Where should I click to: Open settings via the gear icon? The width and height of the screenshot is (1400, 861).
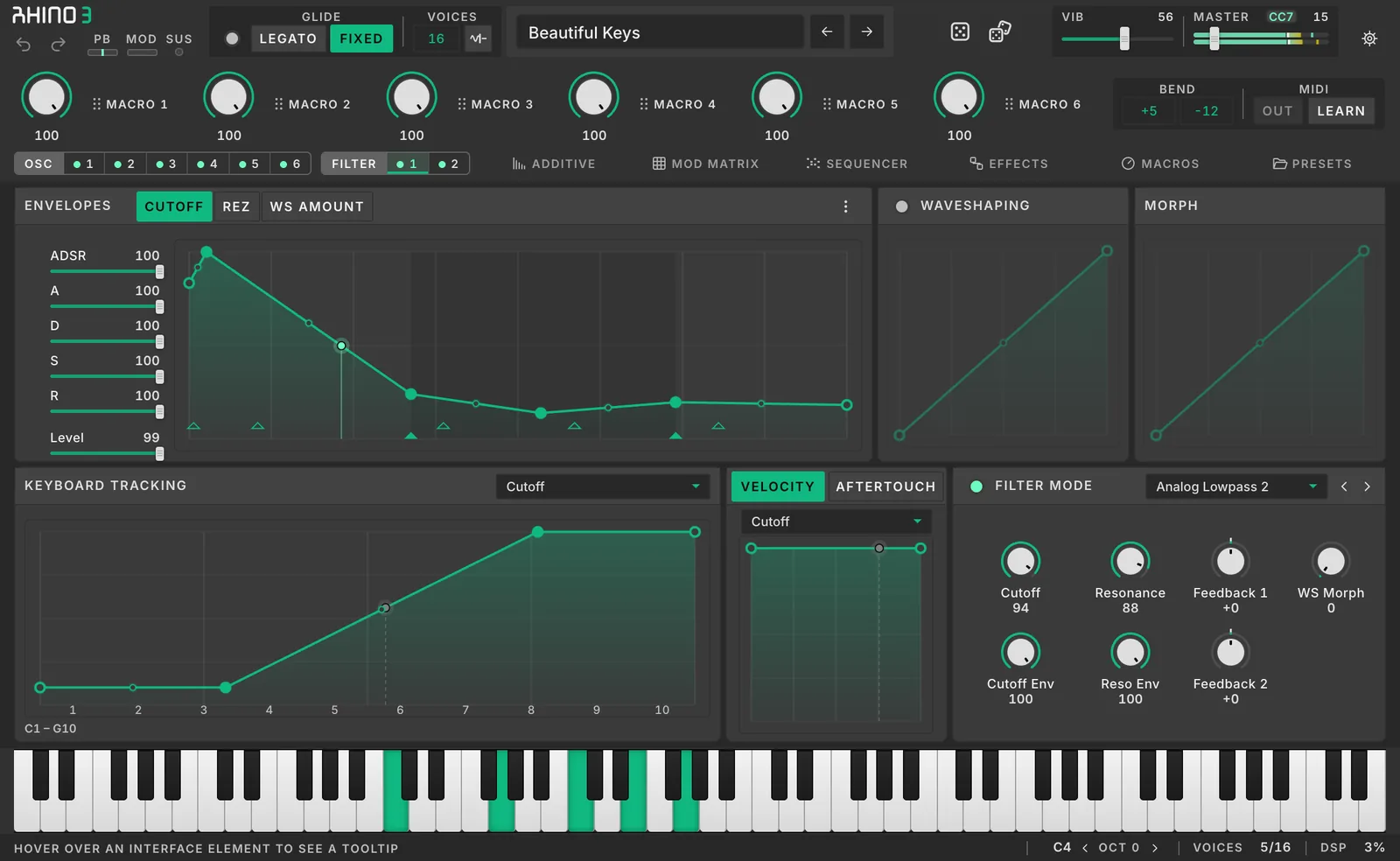tap(1369, 38)
